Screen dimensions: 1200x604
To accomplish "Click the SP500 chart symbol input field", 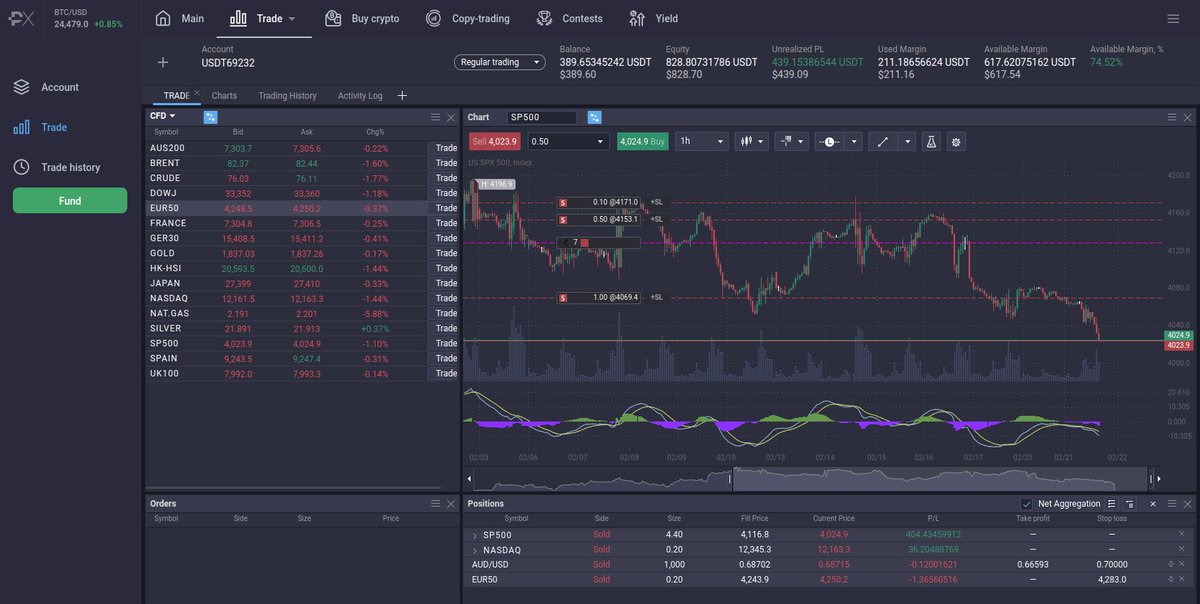I will coord(542,117).
